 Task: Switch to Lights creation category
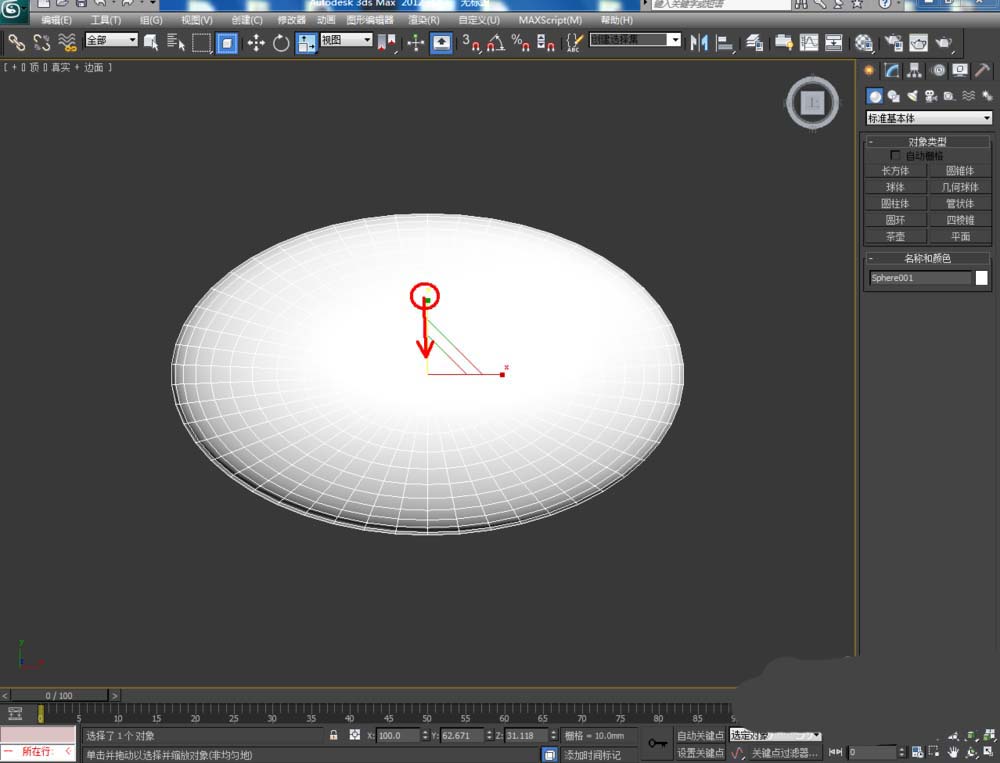point(911,96)
